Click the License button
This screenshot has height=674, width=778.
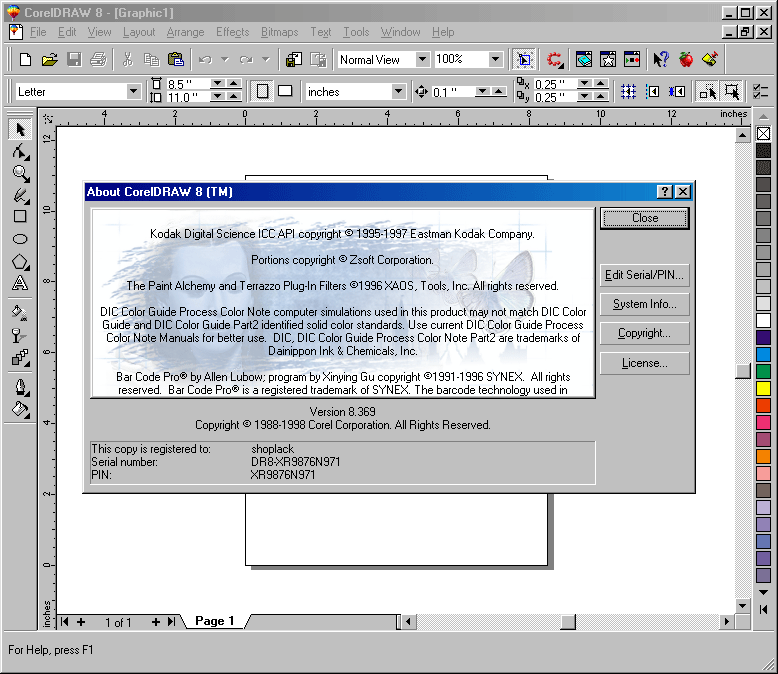point(645,363)
